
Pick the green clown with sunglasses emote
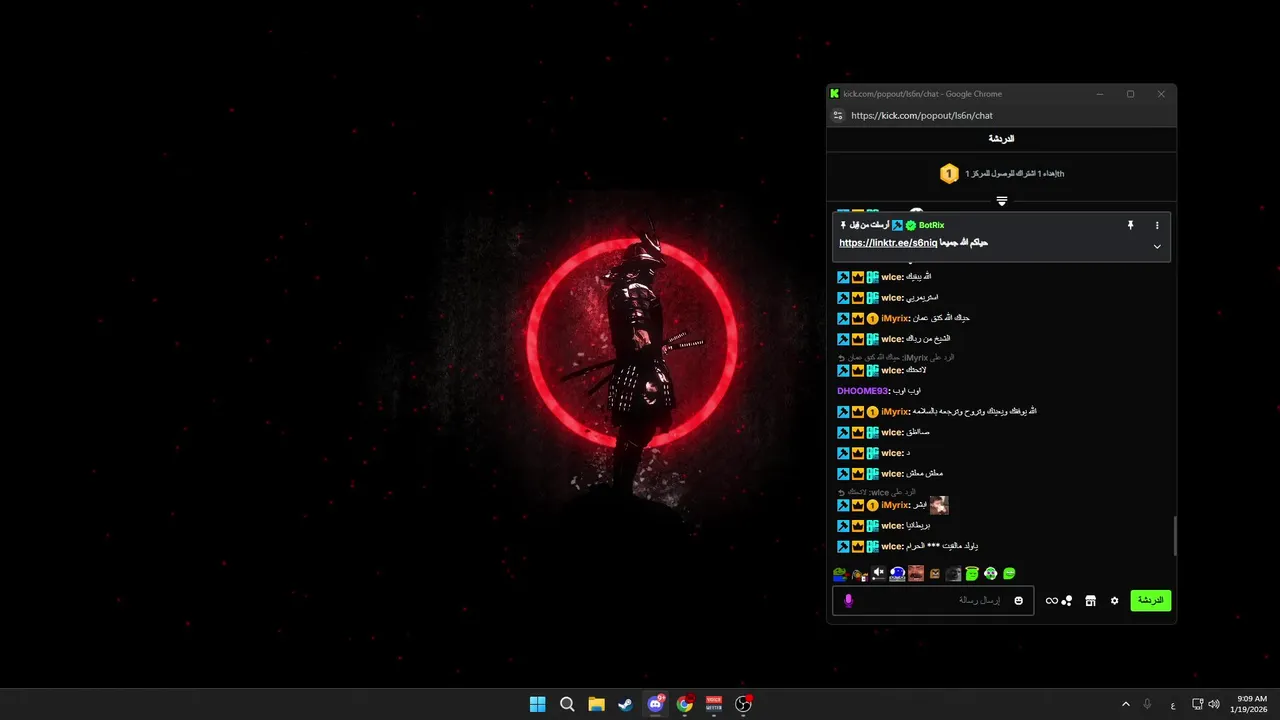tap(991, 574)
